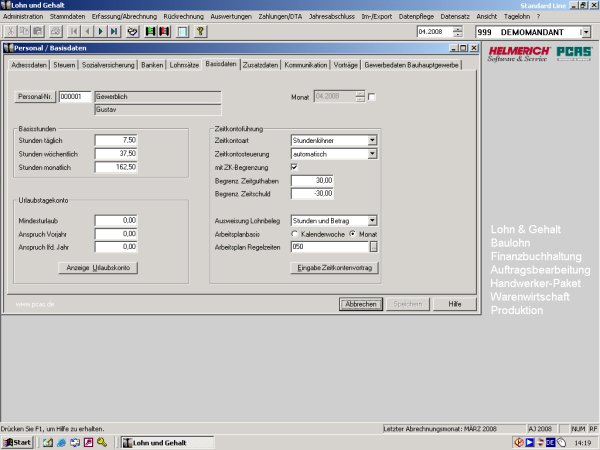The image size is (600, 450).
Task: Click the mouse system tray icon
Action: 561,443
